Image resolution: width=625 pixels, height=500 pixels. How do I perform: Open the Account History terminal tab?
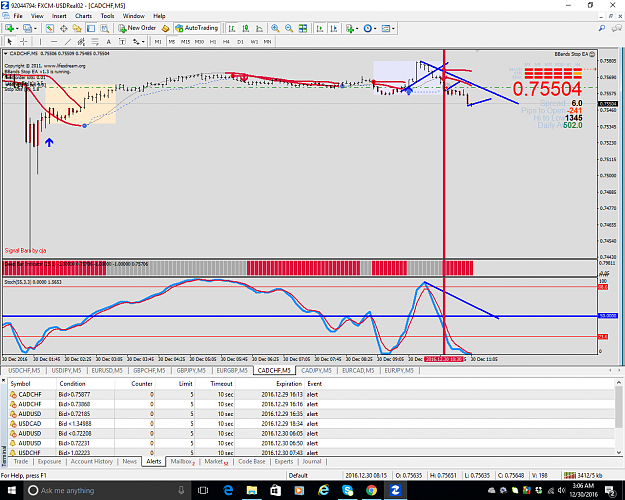[x=92, y=461]
